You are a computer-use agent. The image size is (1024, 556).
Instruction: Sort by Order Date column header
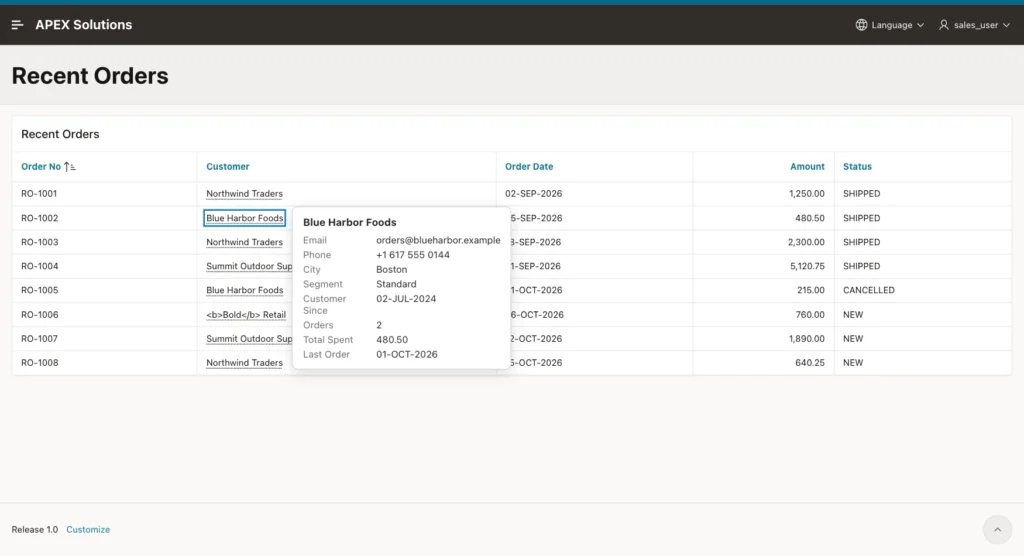[529, 167]
